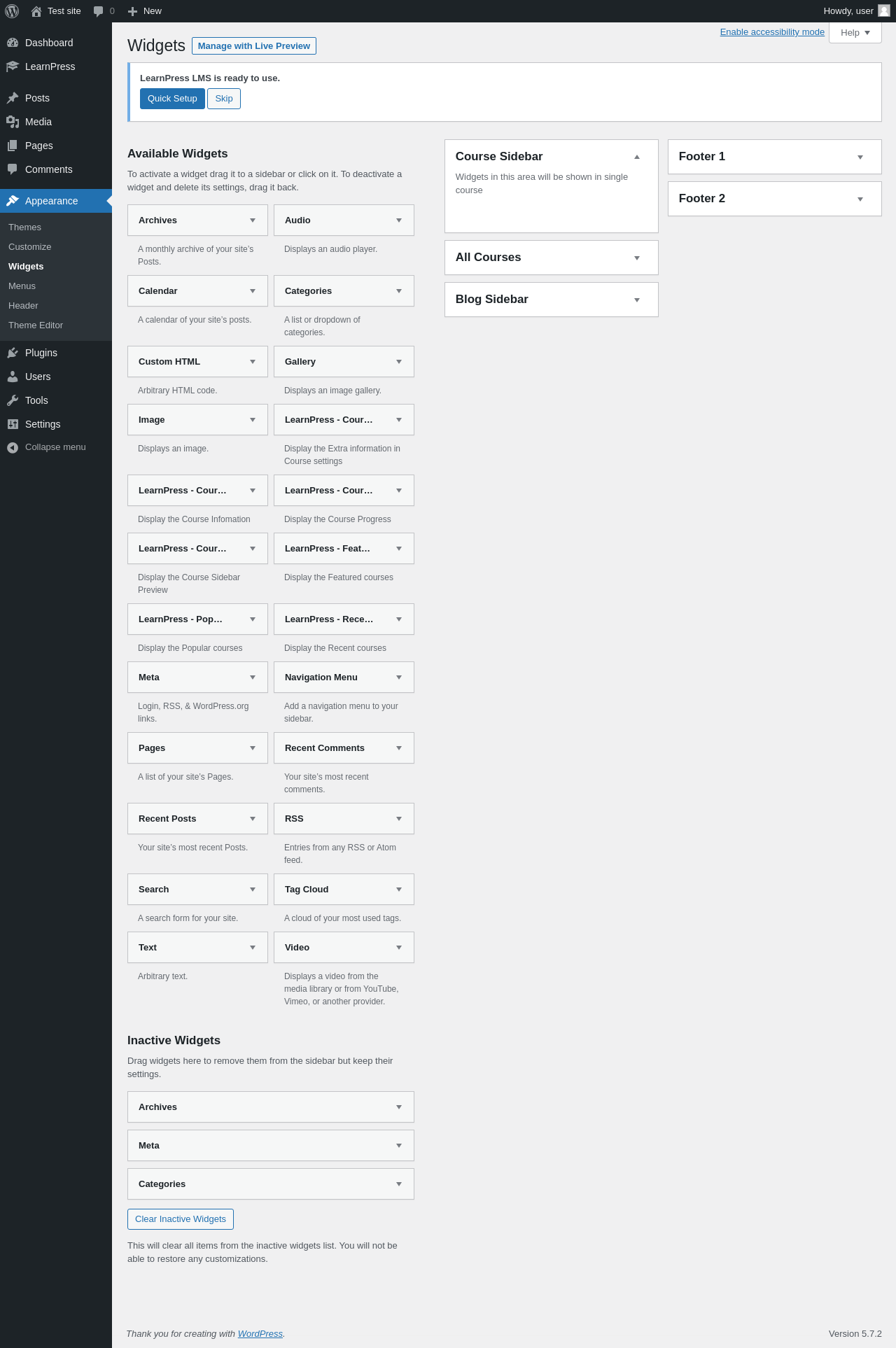Viewport: 896px width, 1348px height.
Task: Click the Posts pushpin icon
Action: (13, 98)
